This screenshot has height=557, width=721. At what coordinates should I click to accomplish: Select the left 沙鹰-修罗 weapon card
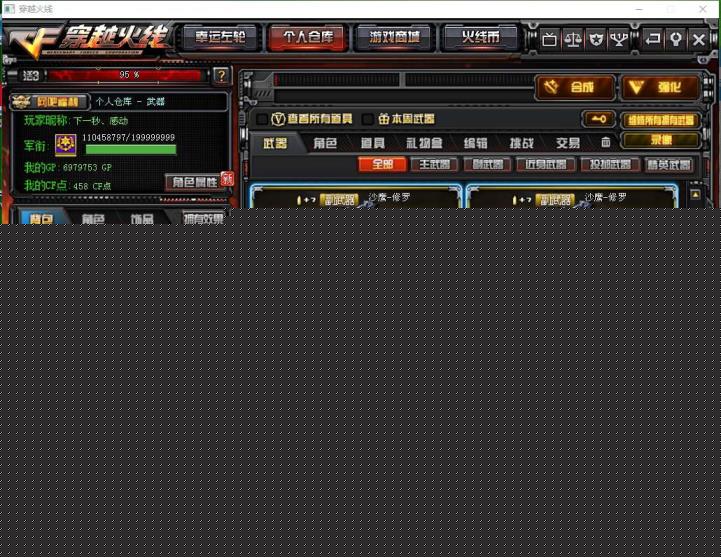click(355, 197)
